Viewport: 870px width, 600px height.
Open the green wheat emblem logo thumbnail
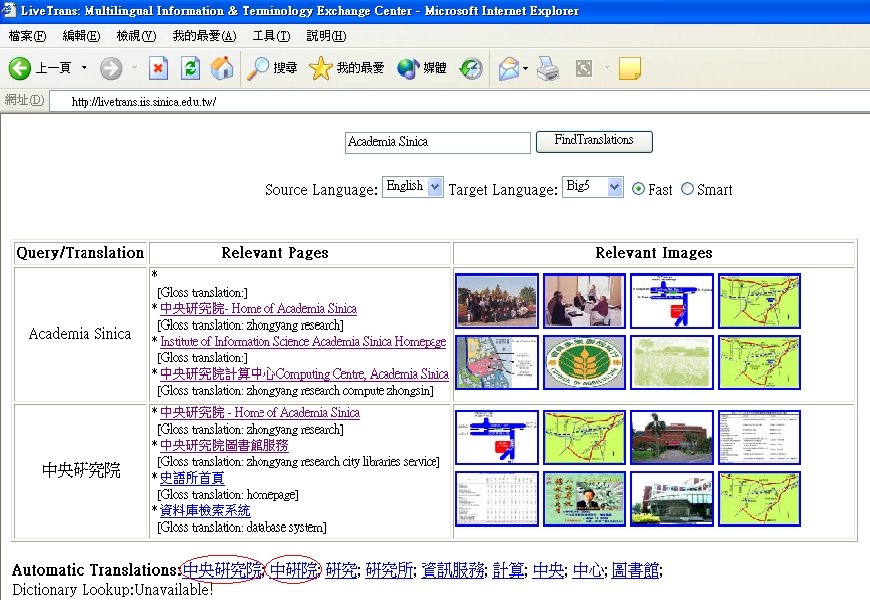click(584, 362)
